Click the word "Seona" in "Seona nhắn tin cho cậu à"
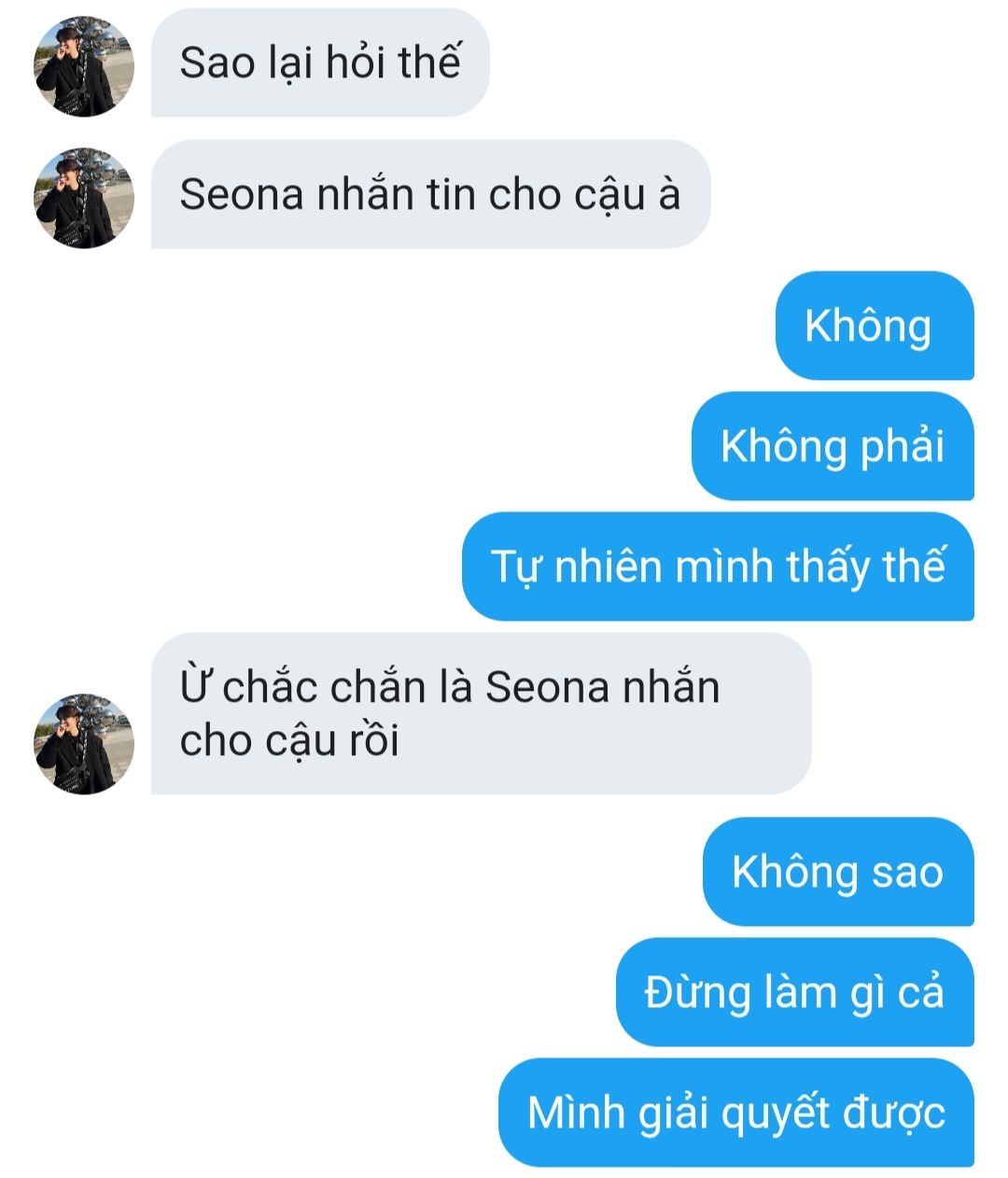Viewport: 1008px width, 1178px height. (242, 195)
